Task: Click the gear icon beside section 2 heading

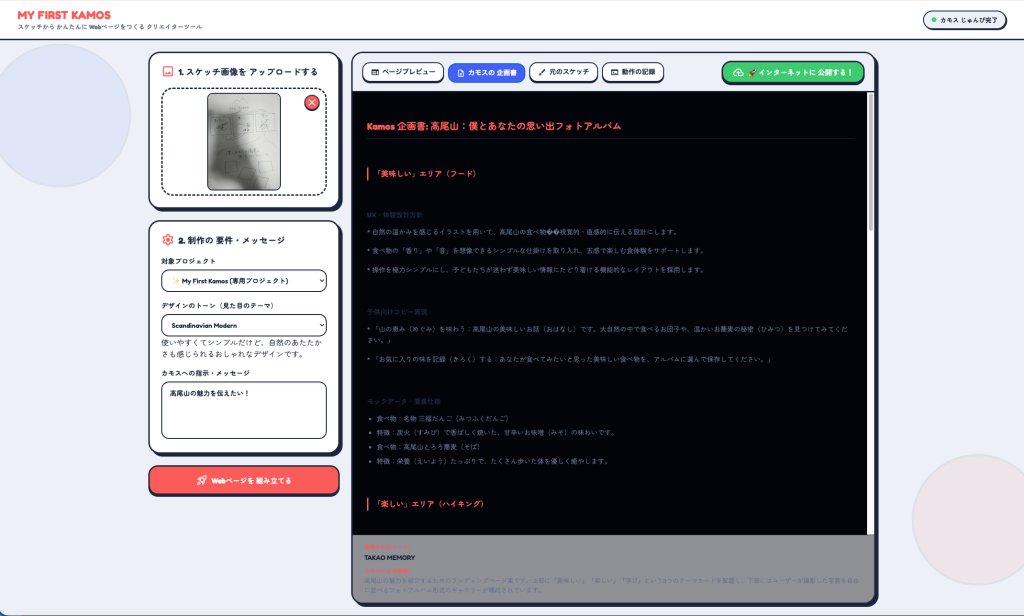Action: (168, 240)
